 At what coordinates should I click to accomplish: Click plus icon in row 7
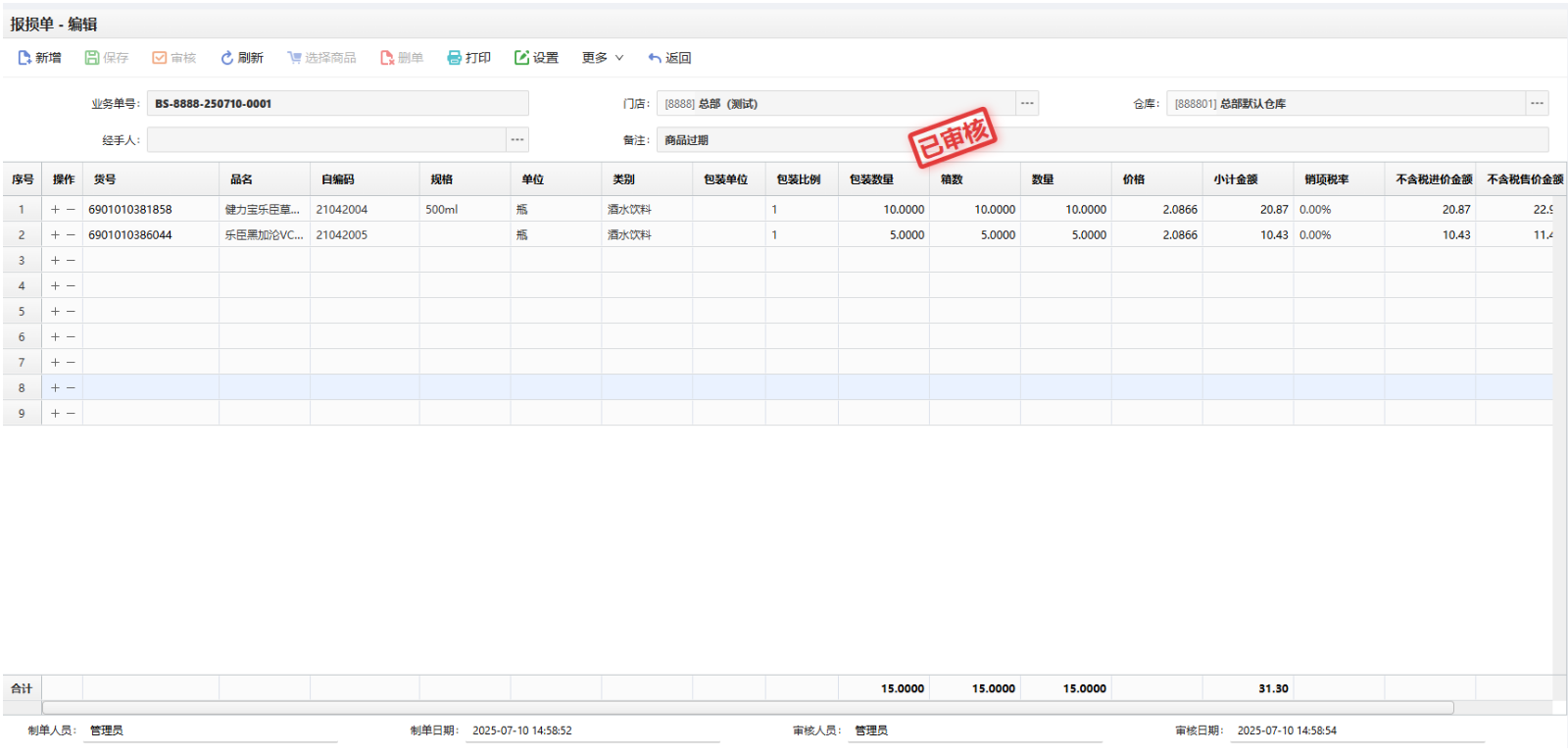pos(55,363)
